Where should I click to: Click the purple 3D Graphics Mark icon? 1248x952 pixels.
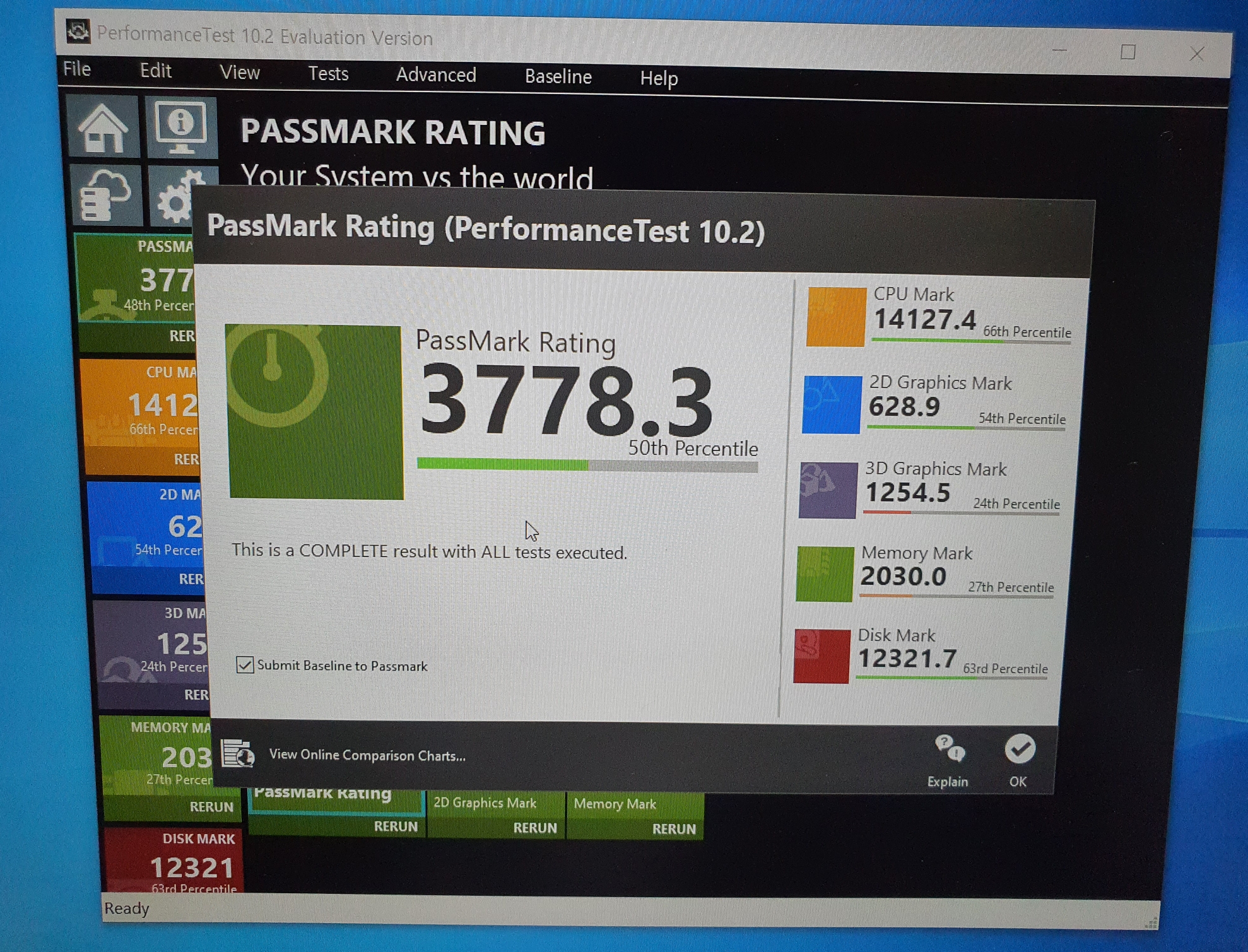coord(828,490)
